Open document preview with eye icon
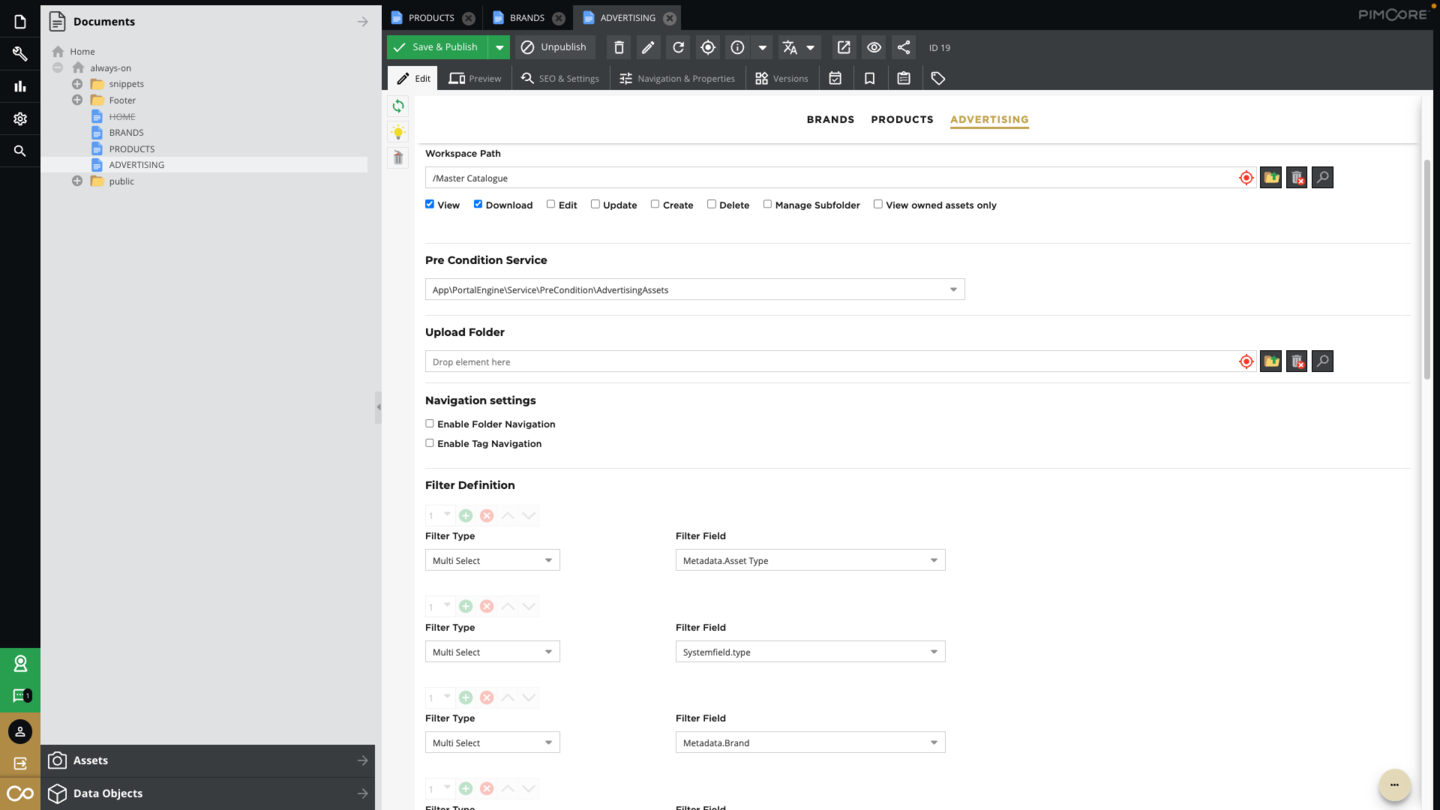 [x=874, y=47]
